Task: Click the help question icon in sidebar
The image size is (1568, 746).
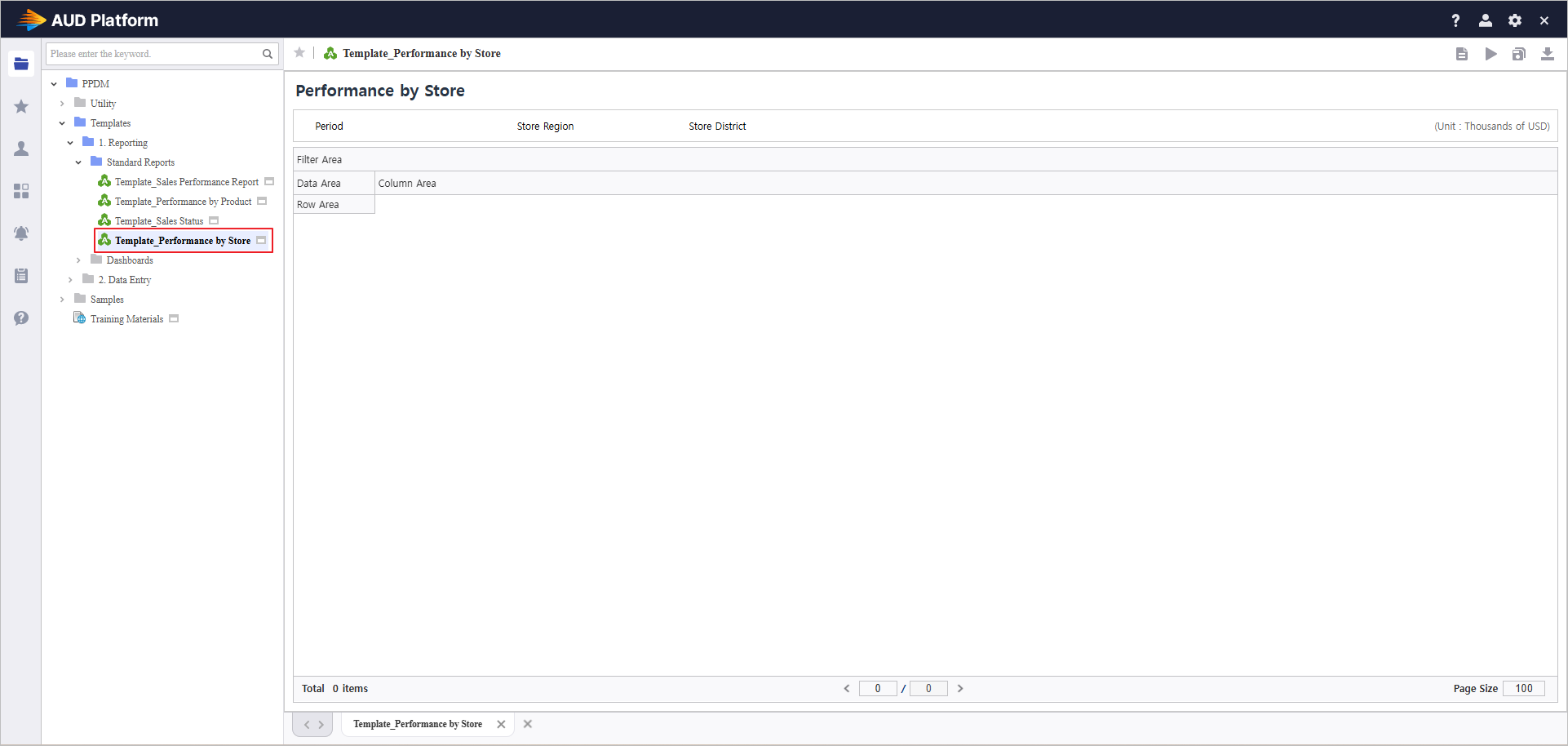Action: 21,318
